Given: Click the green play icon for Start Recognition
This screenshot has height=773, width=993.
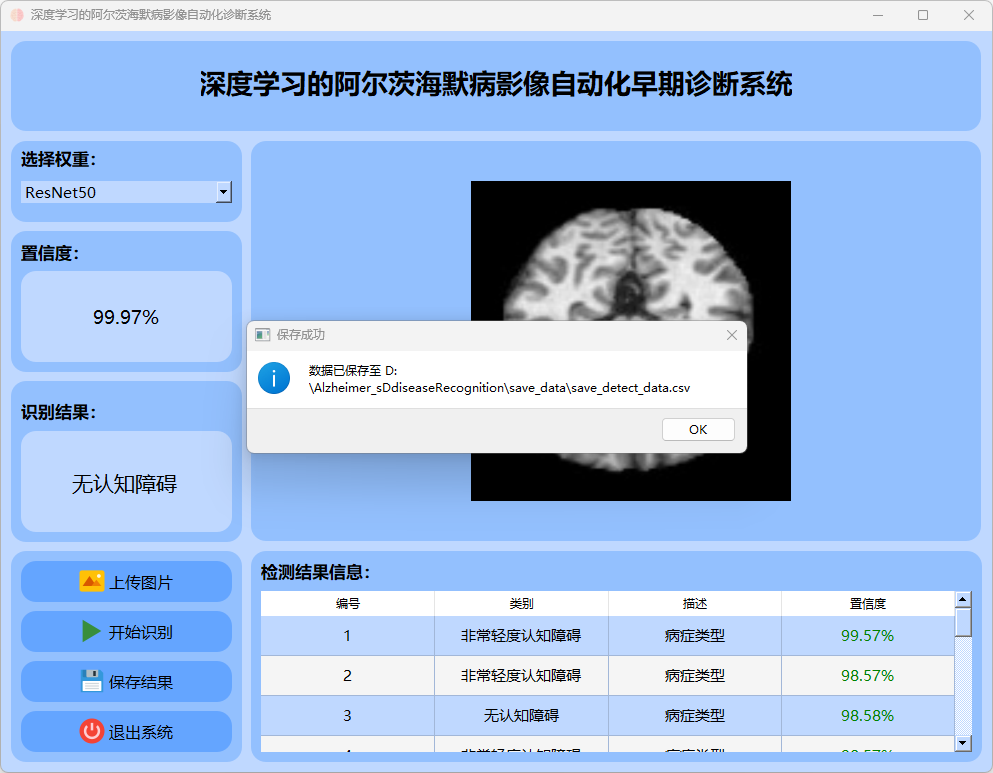Looking at the screenshot, I should pos(91,631).
